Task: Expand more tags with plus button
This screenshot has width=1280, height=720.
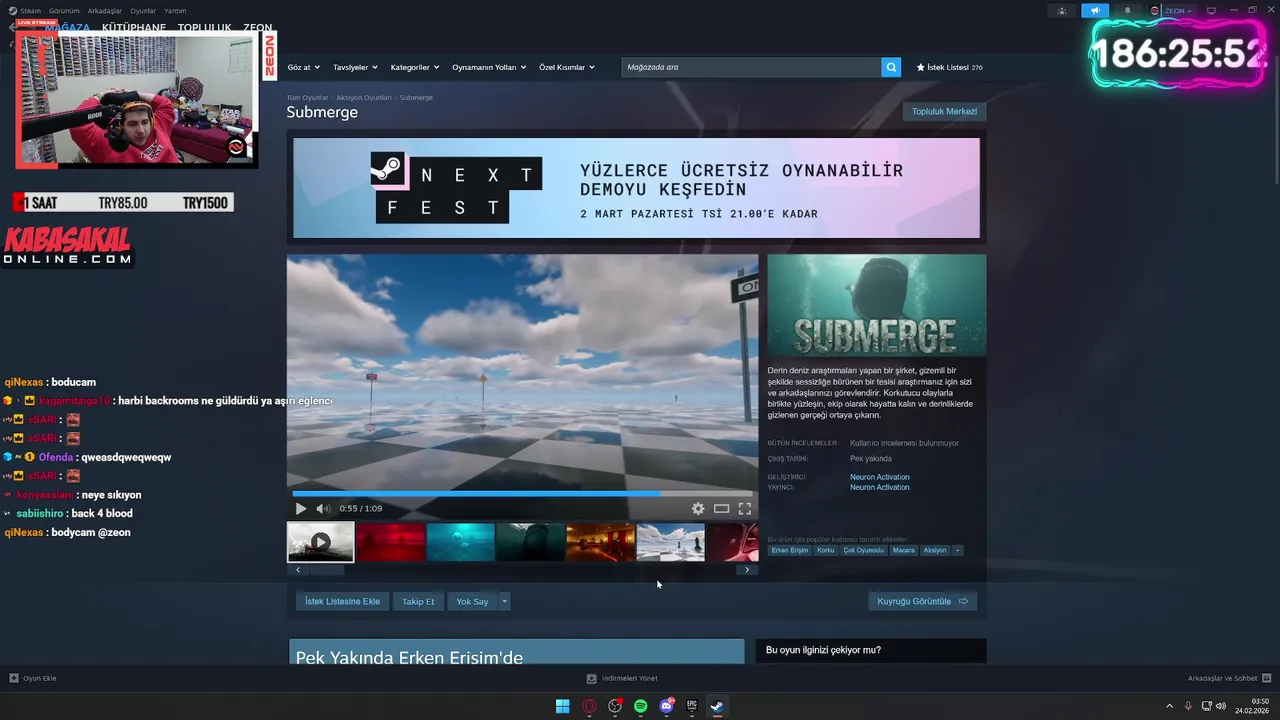Action: (x=957, y=550)
